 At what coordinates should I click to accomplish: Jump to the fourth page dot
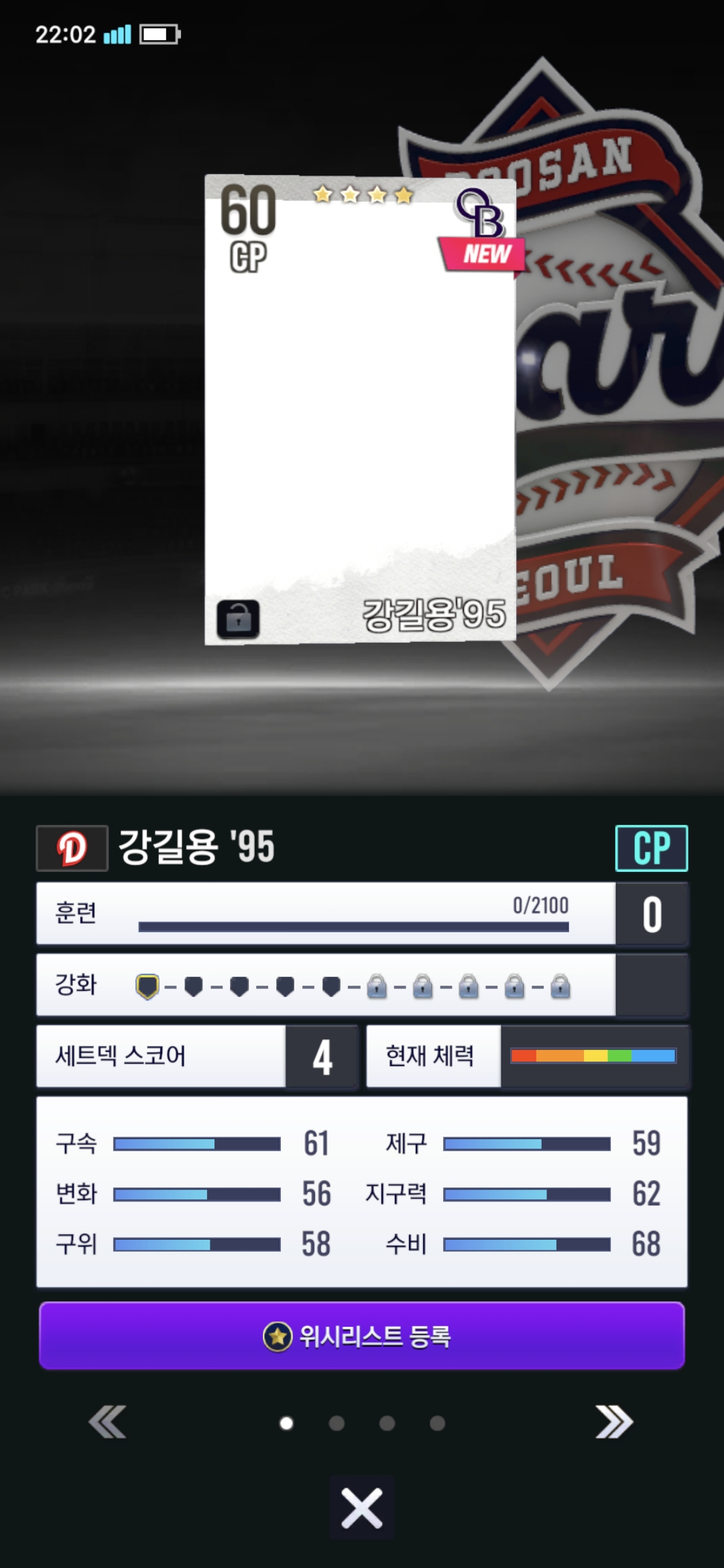pyautogui.click(x=437, y=1423)
